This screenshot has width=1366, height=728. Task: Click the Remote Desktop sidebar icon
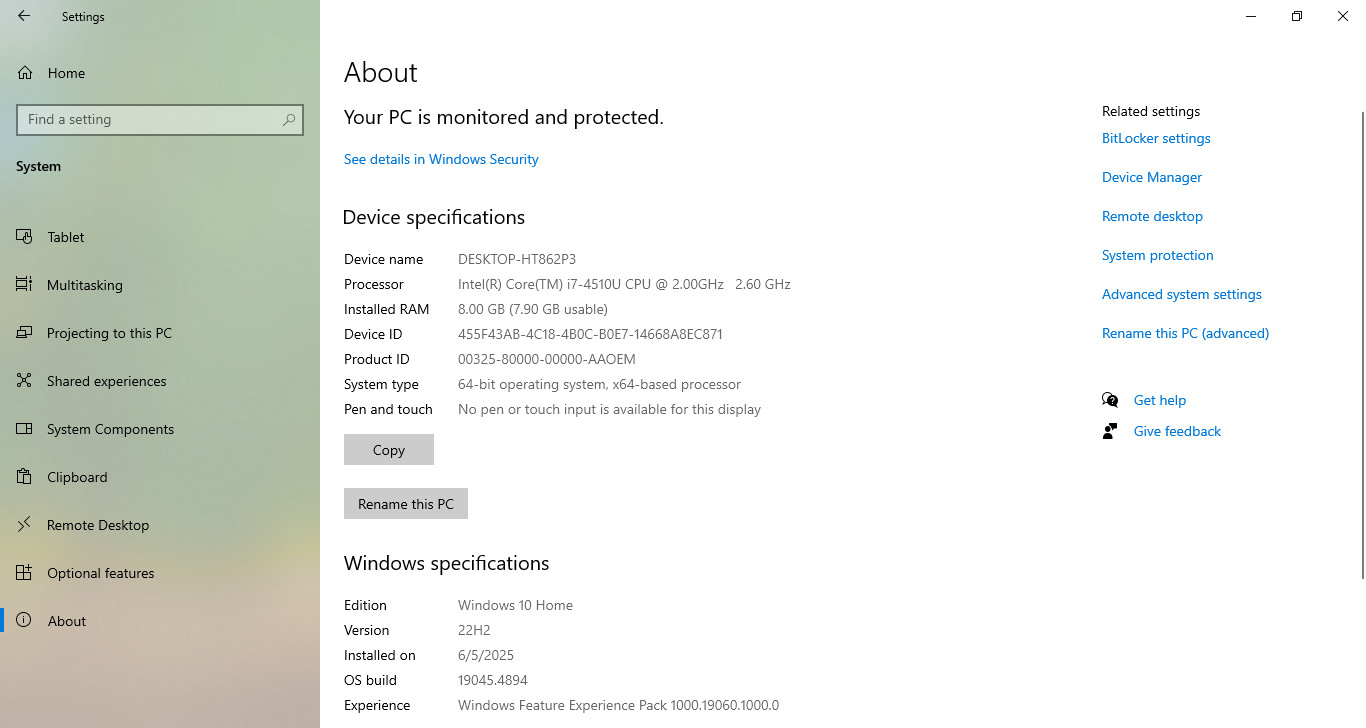25,525
